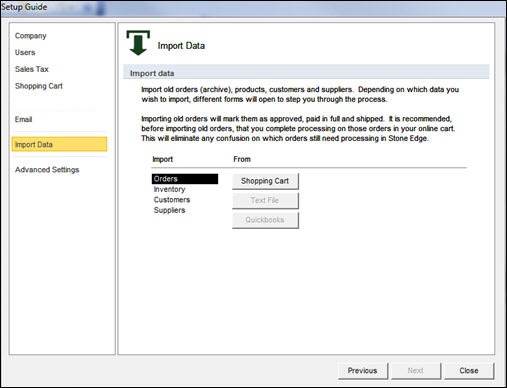Close the Setup Guide dialog
Image resolution: width=507 pixels, height=388 pixels.
[469, 371]
